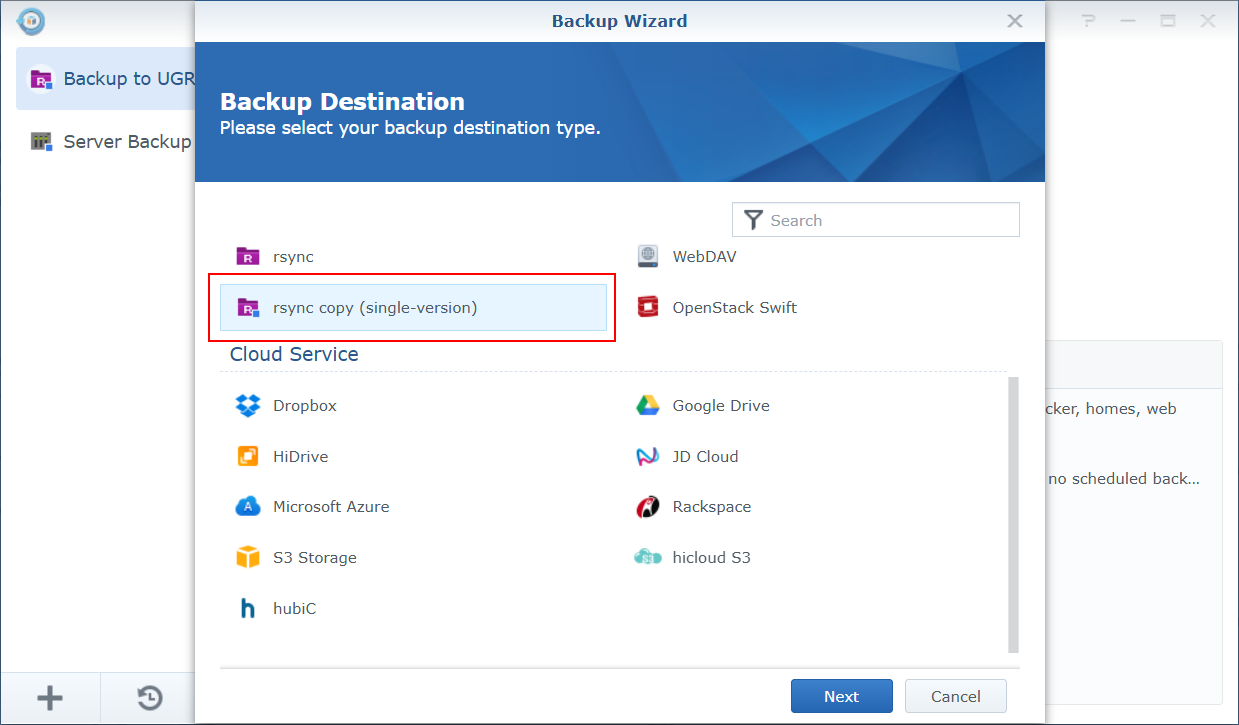Minimize the Hyper Backup main window
This screenshot has width=1239, height=725.
(1128, 21)
